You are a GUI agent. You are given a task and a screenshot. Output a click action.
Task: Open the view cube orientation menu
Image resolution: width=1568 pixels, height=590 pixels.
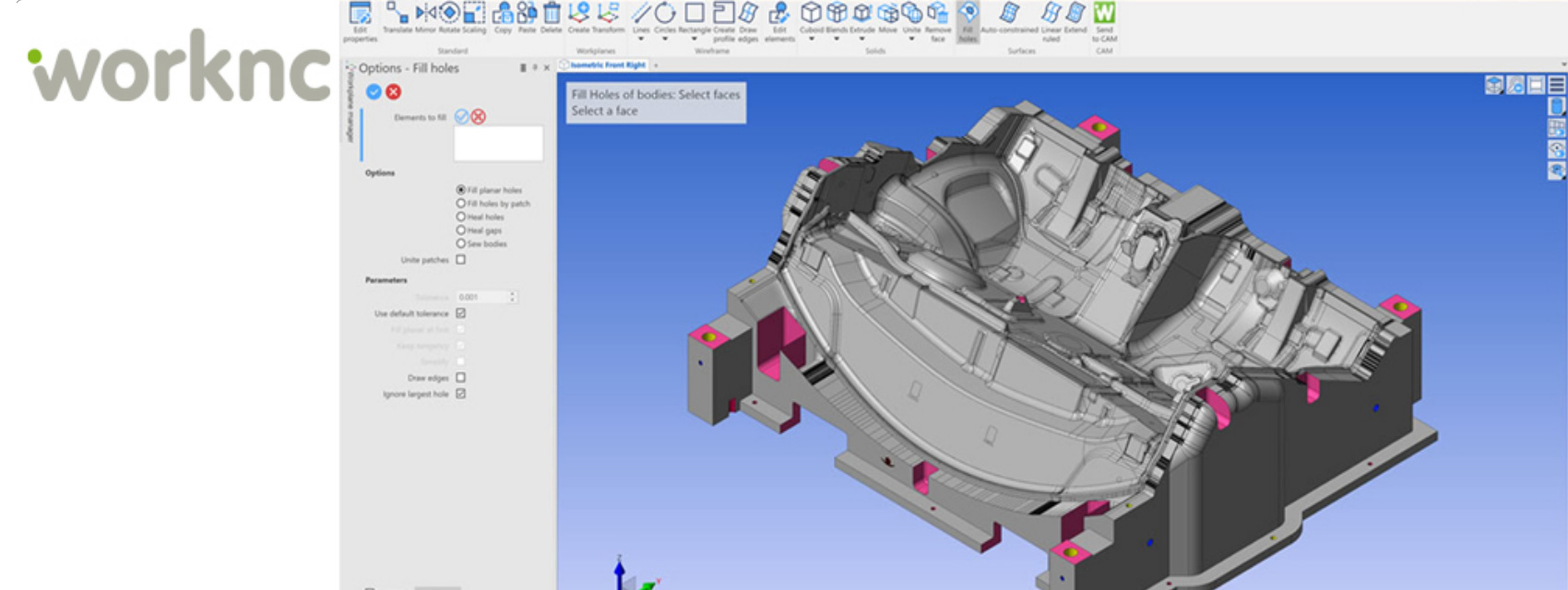tap(1494, 86)
